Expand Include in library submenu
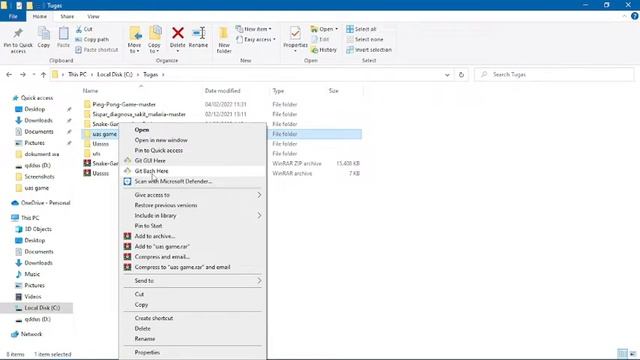Screen dimensions: 640x360 click(259, 216)
